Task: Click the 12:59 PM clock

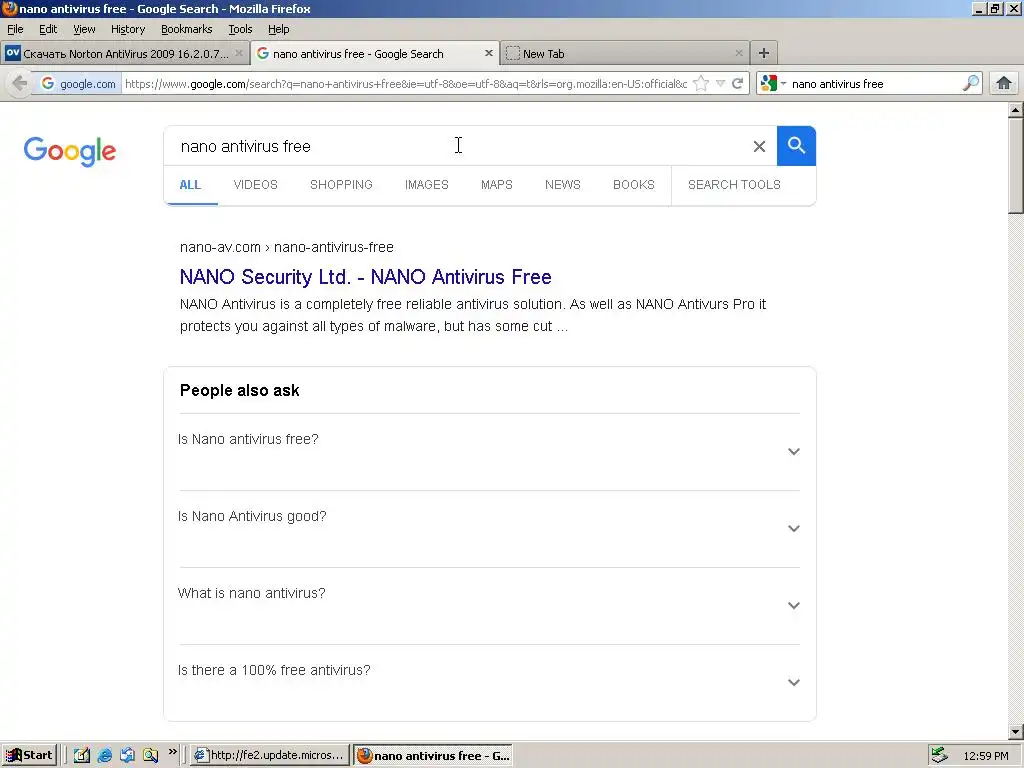Action: [986, 756]
